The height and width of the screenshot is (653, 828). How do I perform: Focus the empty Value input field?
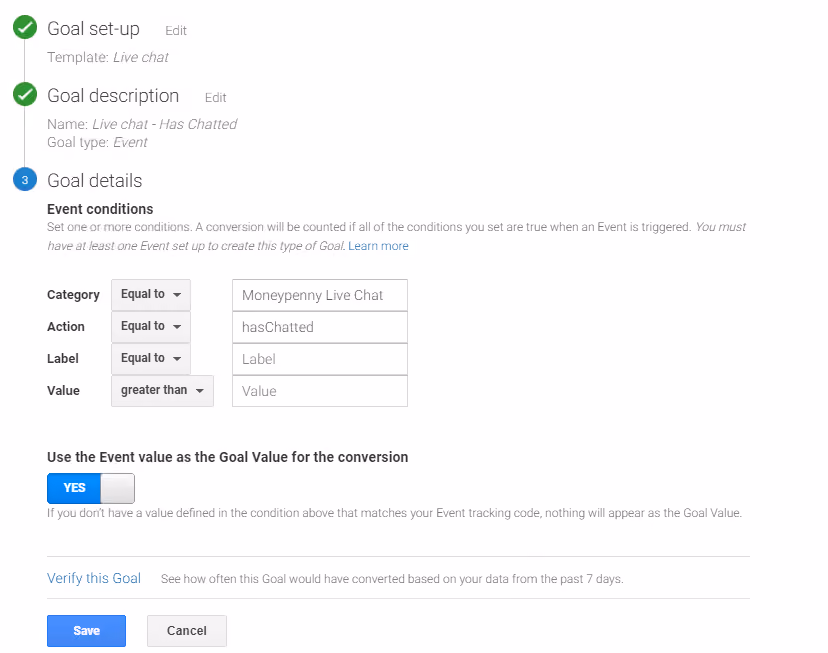[320, 391]
